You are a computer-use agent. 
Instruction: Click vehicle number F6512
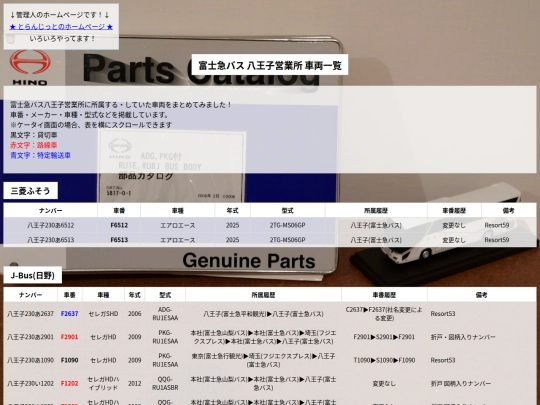pyautogui.click(x=119, y=225)
